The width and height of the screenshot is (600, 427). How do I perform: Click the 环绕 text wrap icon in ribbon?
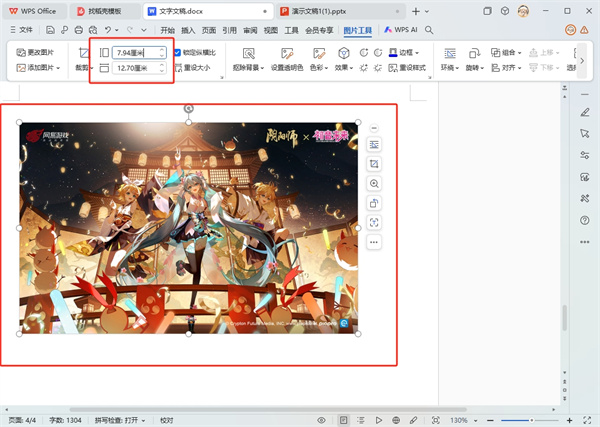450,53
